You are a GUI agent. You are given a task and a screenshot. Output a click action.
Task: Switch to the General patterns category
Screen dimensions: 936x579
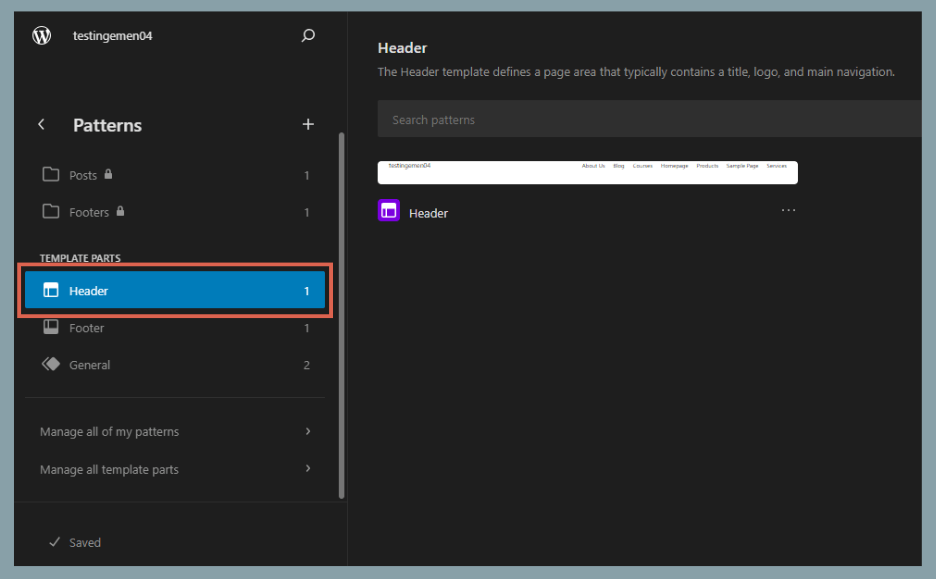coord(92,364)
